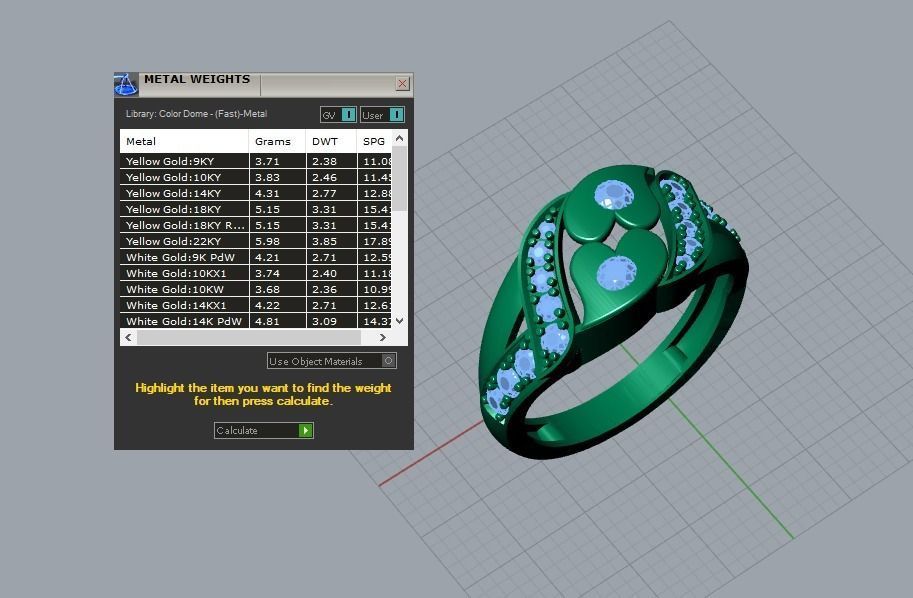The height and width of the screenshot is (598, 913).
Task: Click the Library: Color Dome label
Action: [196, 114]
